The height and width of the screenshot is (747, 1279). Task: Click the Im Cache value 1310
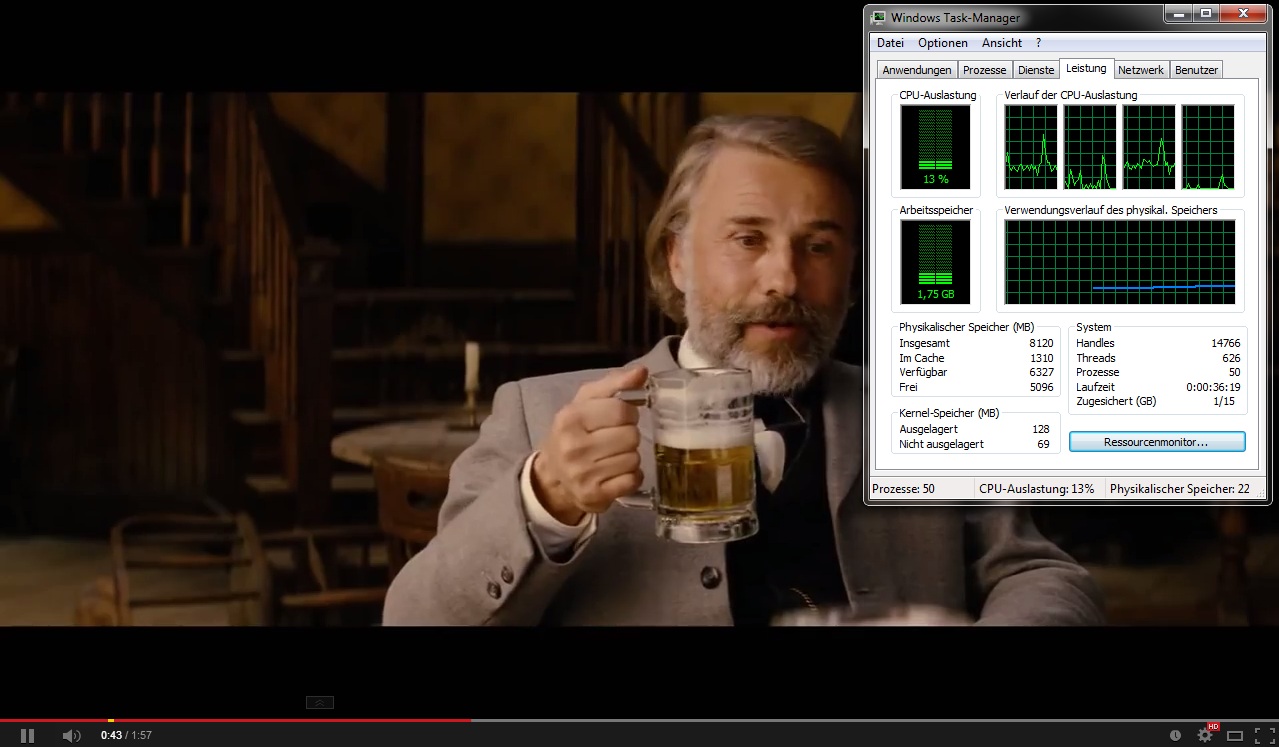(x=1041, y=358)
